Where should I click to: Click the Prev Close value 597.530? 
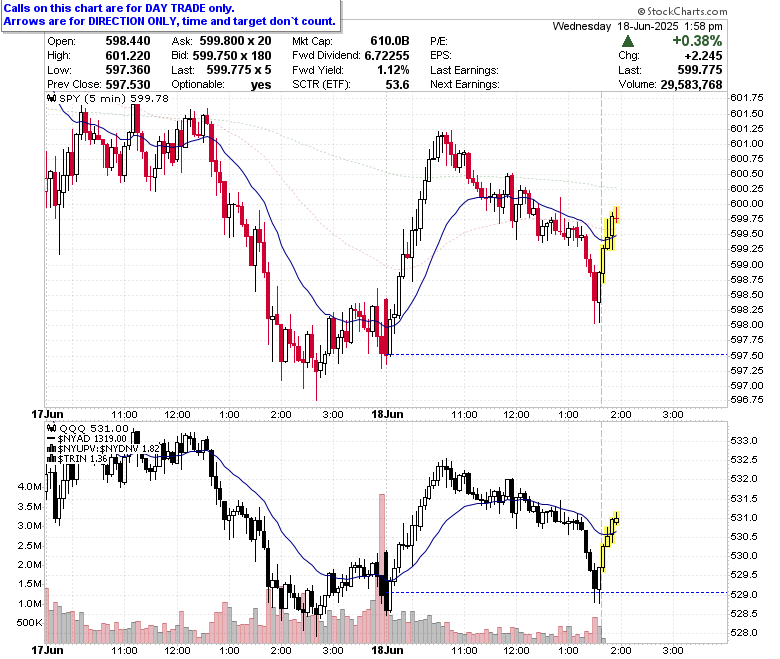[127, 85]
